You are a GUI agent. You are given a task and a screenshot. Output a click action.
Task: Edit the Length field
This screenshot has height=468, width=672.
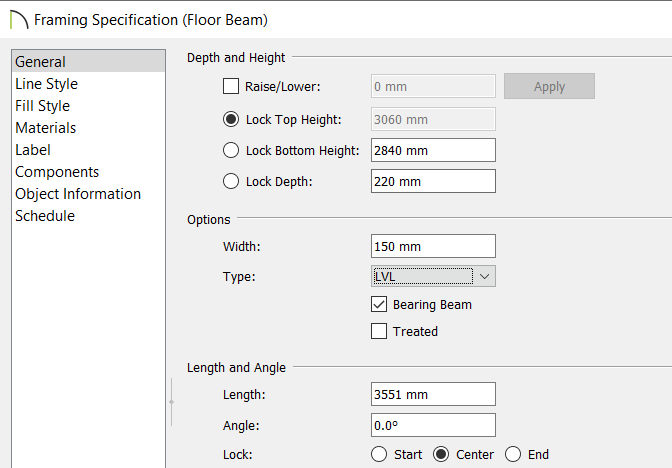[x=433, y=394]
